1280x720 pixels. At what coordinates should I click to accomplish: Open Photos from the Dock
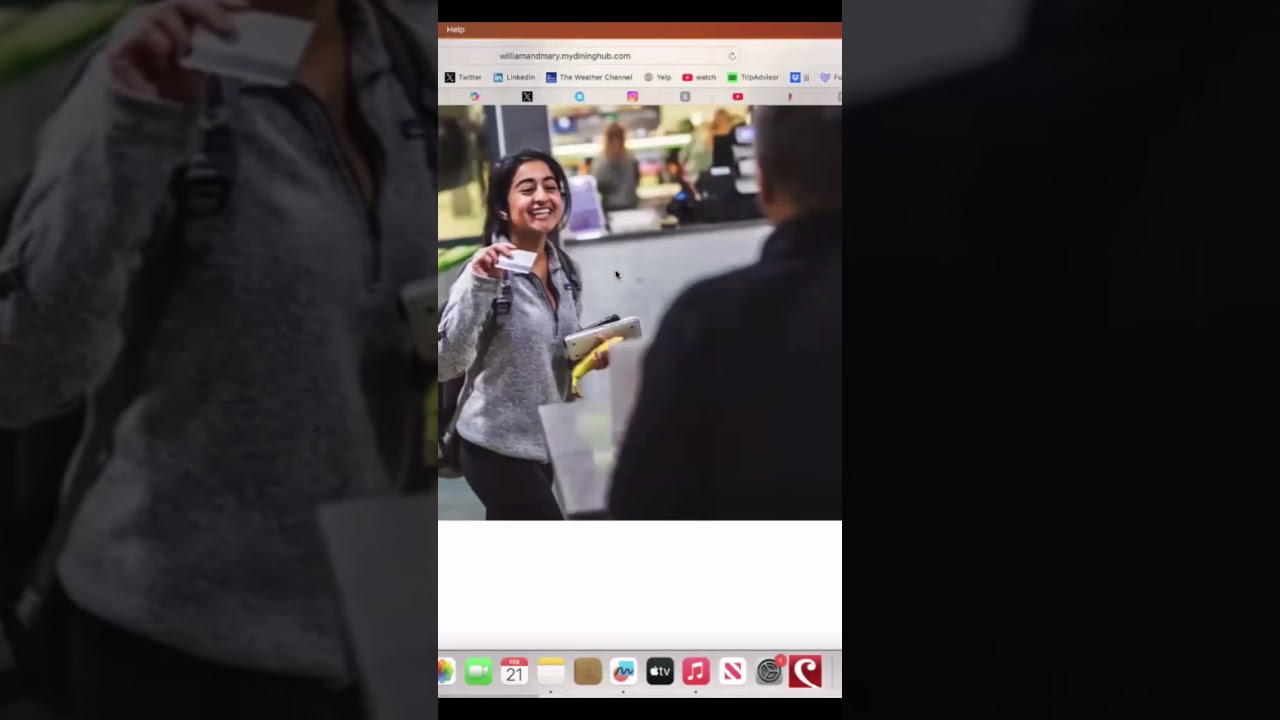[445, 672]
